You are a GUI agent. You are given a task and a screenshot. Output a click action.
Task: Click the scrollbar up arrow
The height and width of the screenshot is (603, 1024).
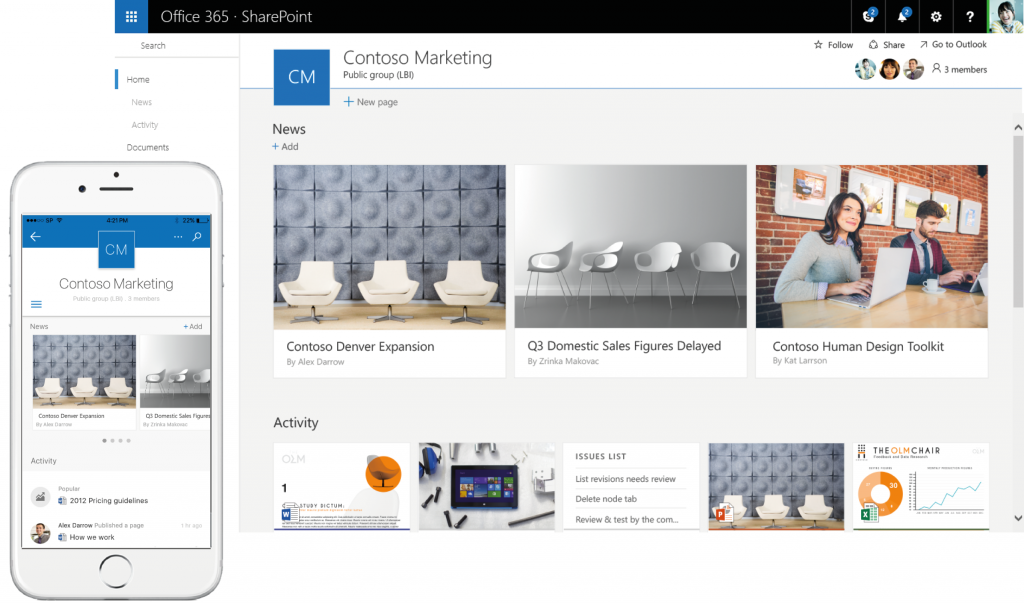(x=1017, y=128)
